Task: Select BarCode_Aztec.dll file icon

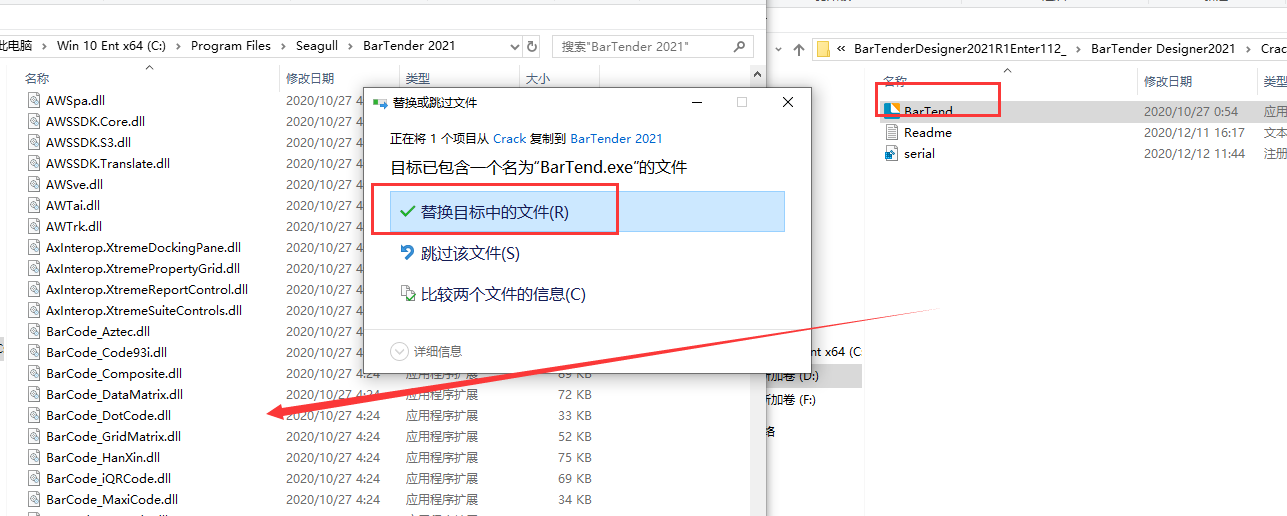Action: pyautogui.click(x=35, y=331)
